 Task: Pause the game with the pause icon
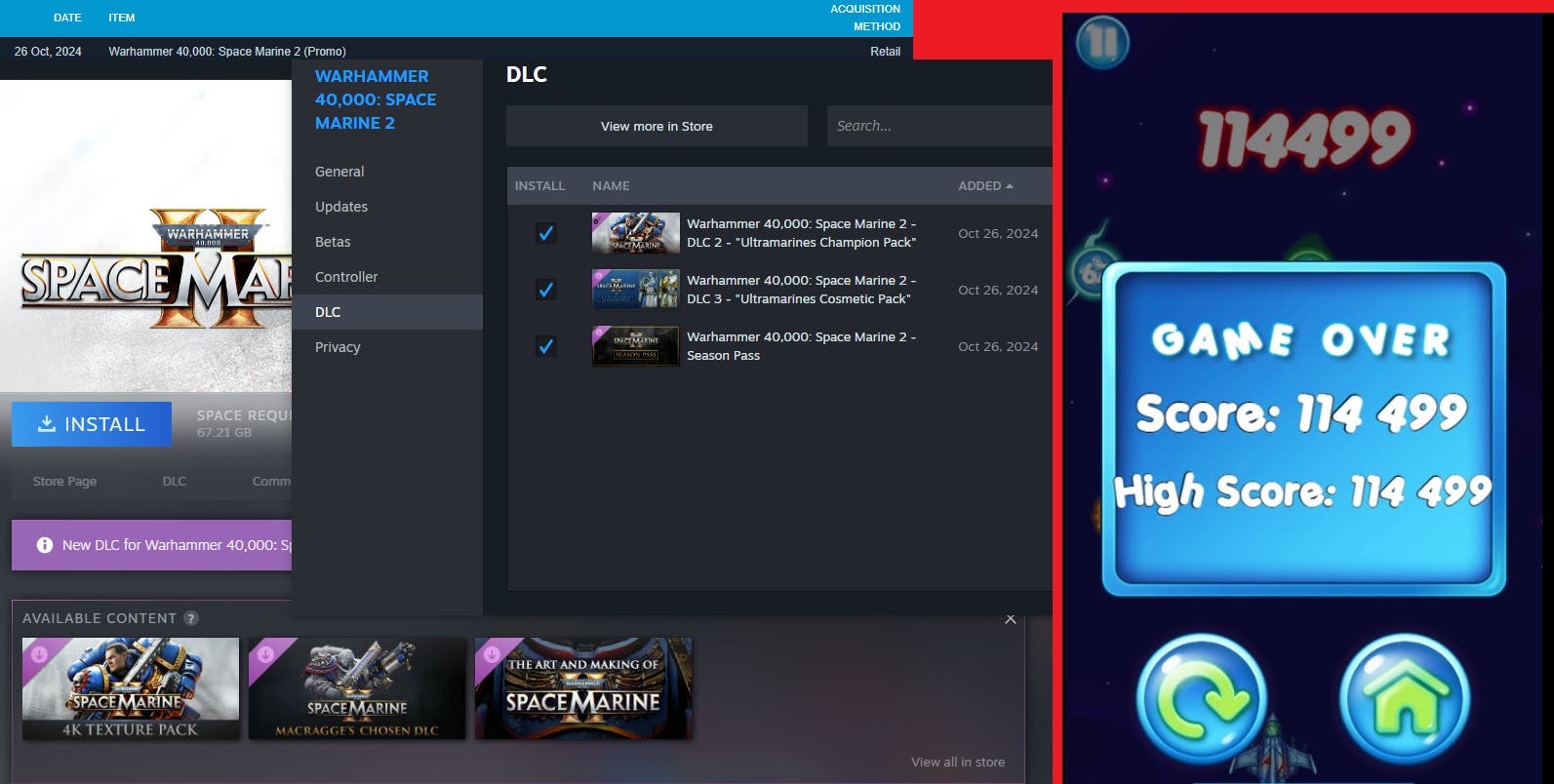tap(1102, 42)
